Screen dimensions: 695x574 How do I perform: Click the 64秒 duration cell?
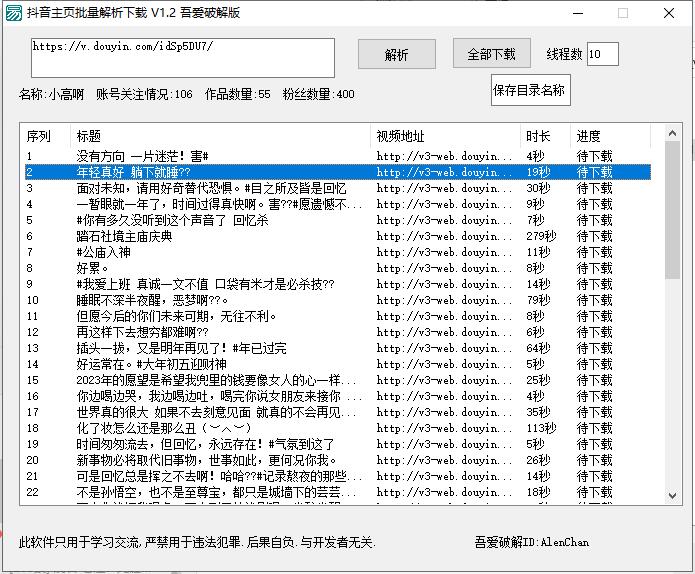coord(538,348)
